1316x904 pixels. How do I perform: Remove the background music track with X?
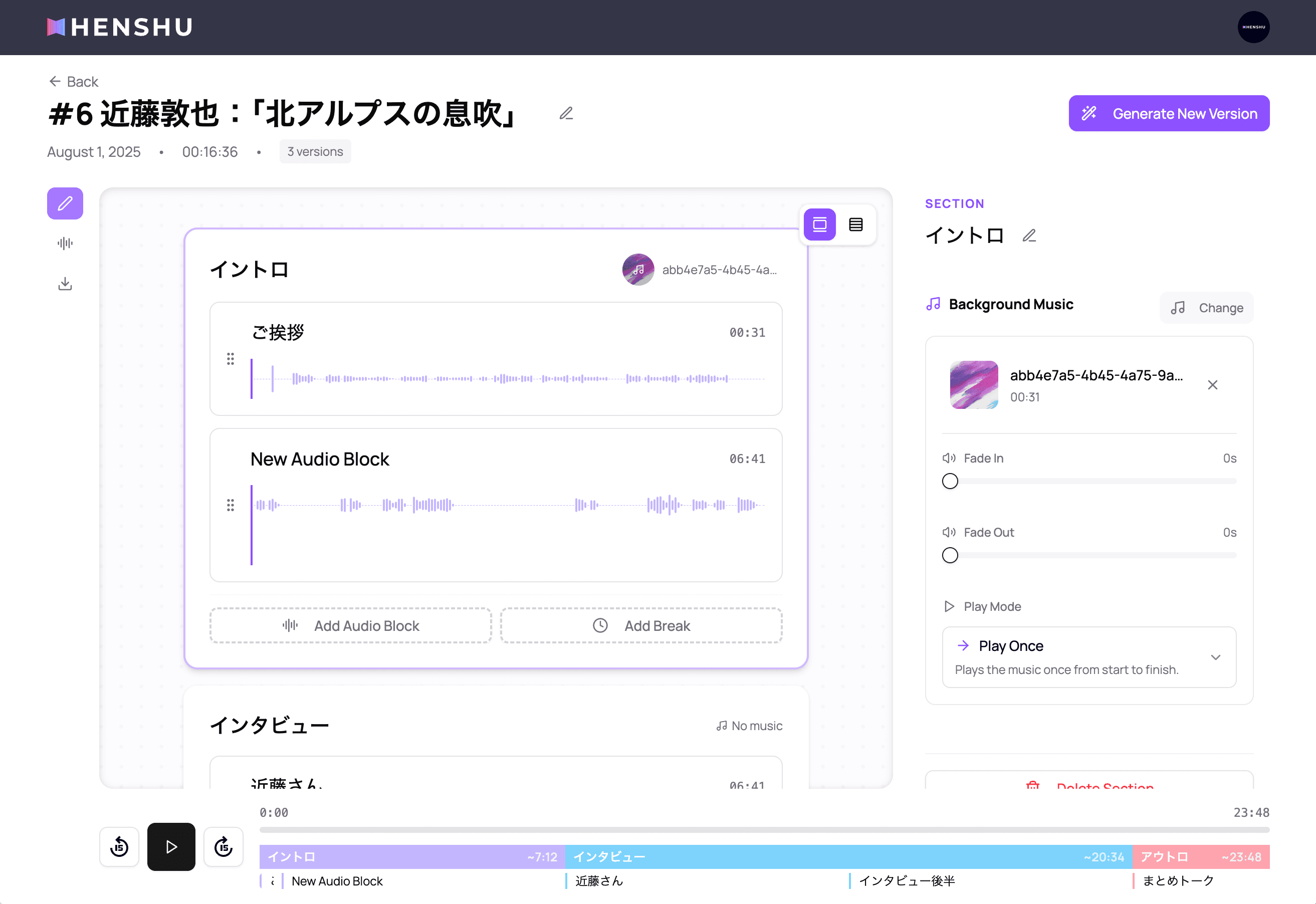tap(1212, 385)
